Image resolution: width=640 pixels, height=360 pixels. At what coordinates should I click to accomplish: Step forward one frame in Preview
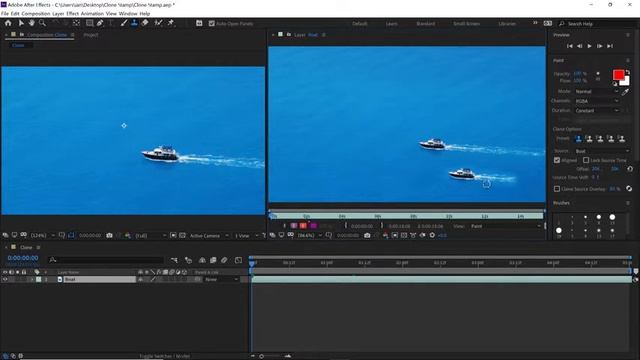coord(600,46)
